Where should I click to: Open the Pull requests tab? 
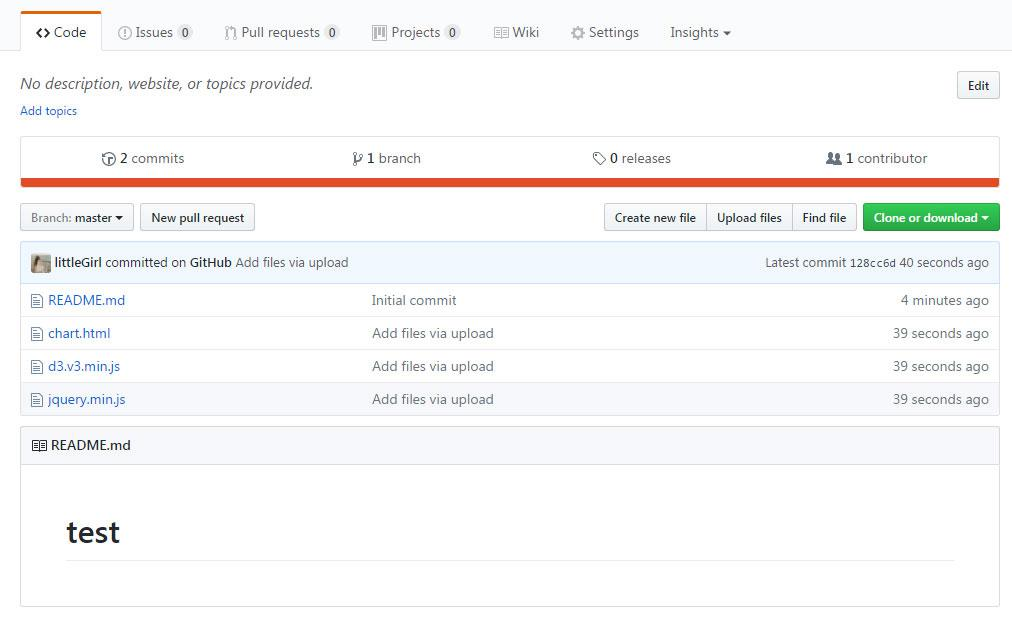point(281,33)
